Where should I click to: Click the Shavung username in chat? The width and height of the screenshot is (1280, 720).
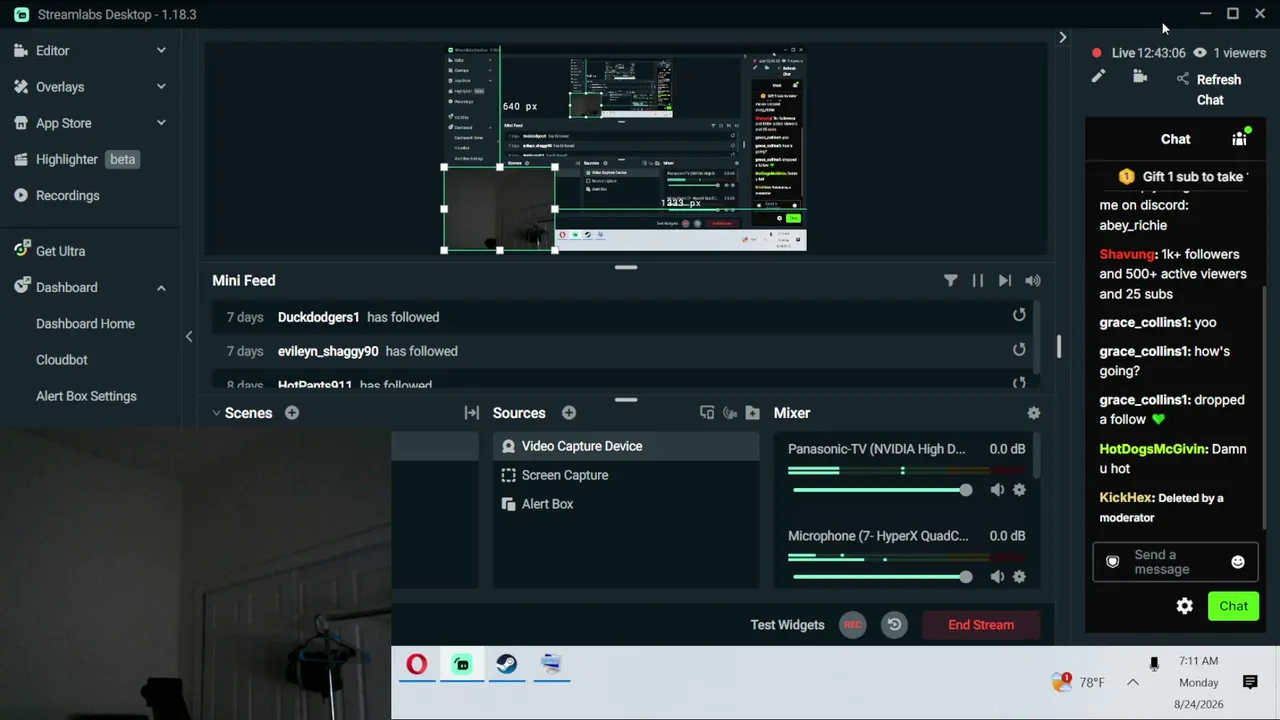1127,254
